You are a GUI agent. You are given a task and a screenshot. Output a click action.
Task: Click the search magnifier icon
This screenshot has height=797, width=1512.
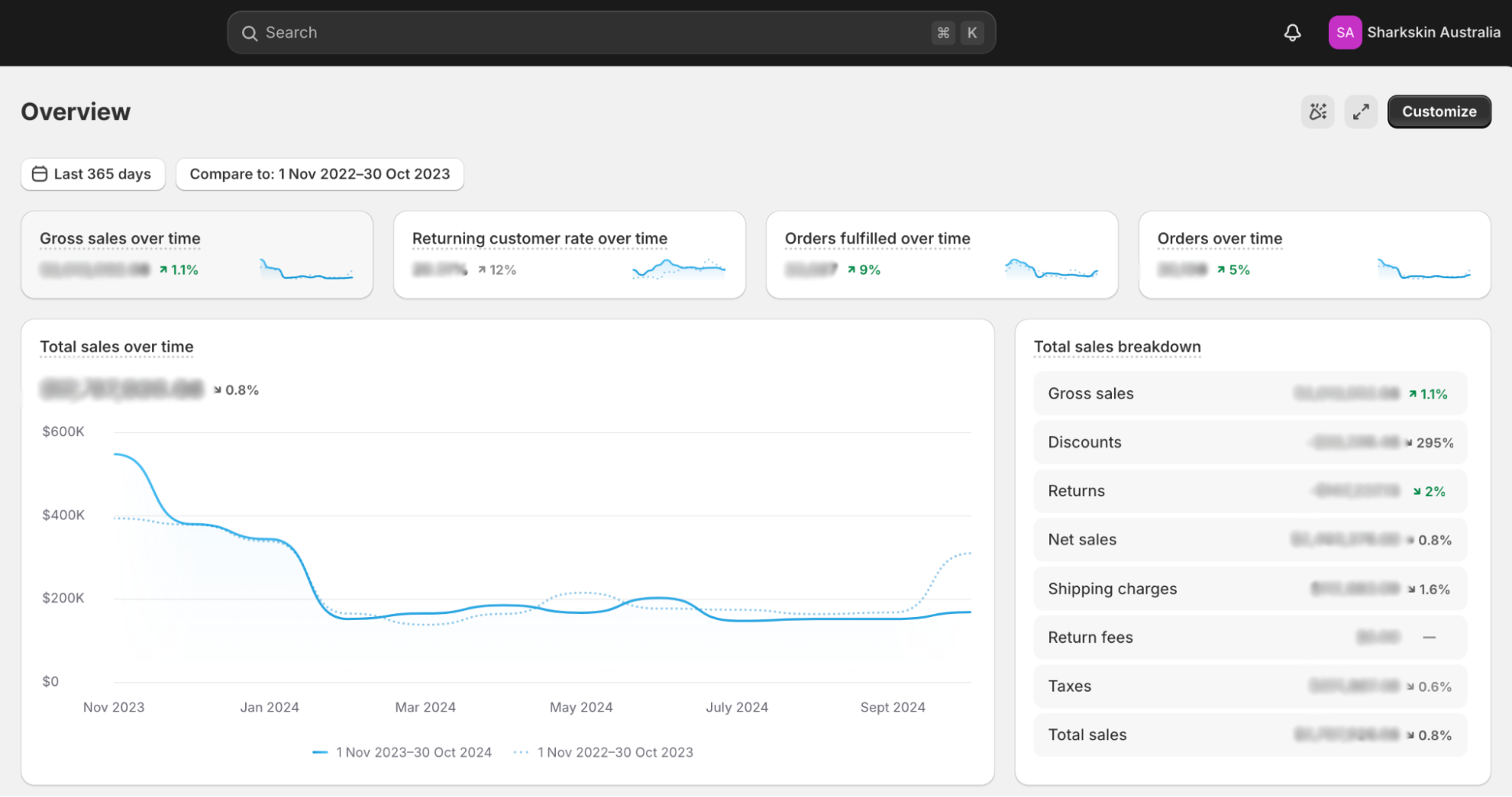(x=250, y=33)
